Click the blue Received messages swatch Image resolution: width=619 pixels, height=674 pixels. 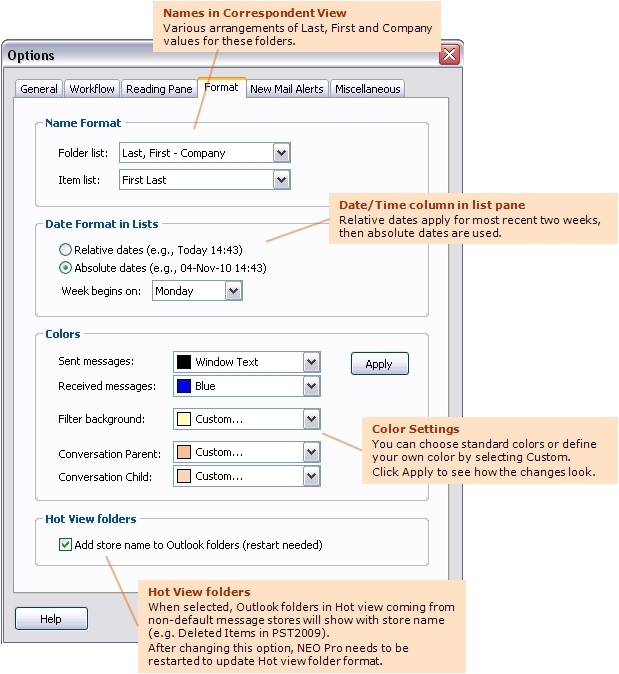pos(184,386)
